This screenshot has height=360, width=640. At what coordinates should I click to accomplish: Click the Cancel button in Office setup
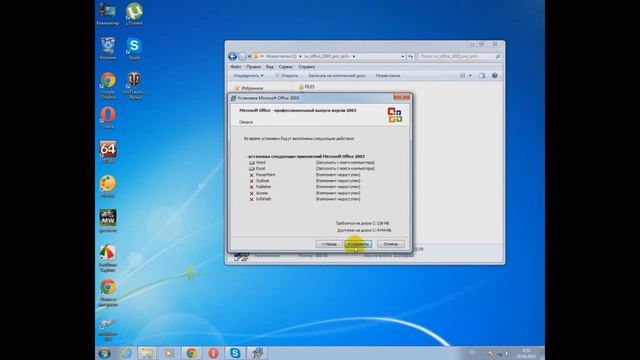[391, 244]
